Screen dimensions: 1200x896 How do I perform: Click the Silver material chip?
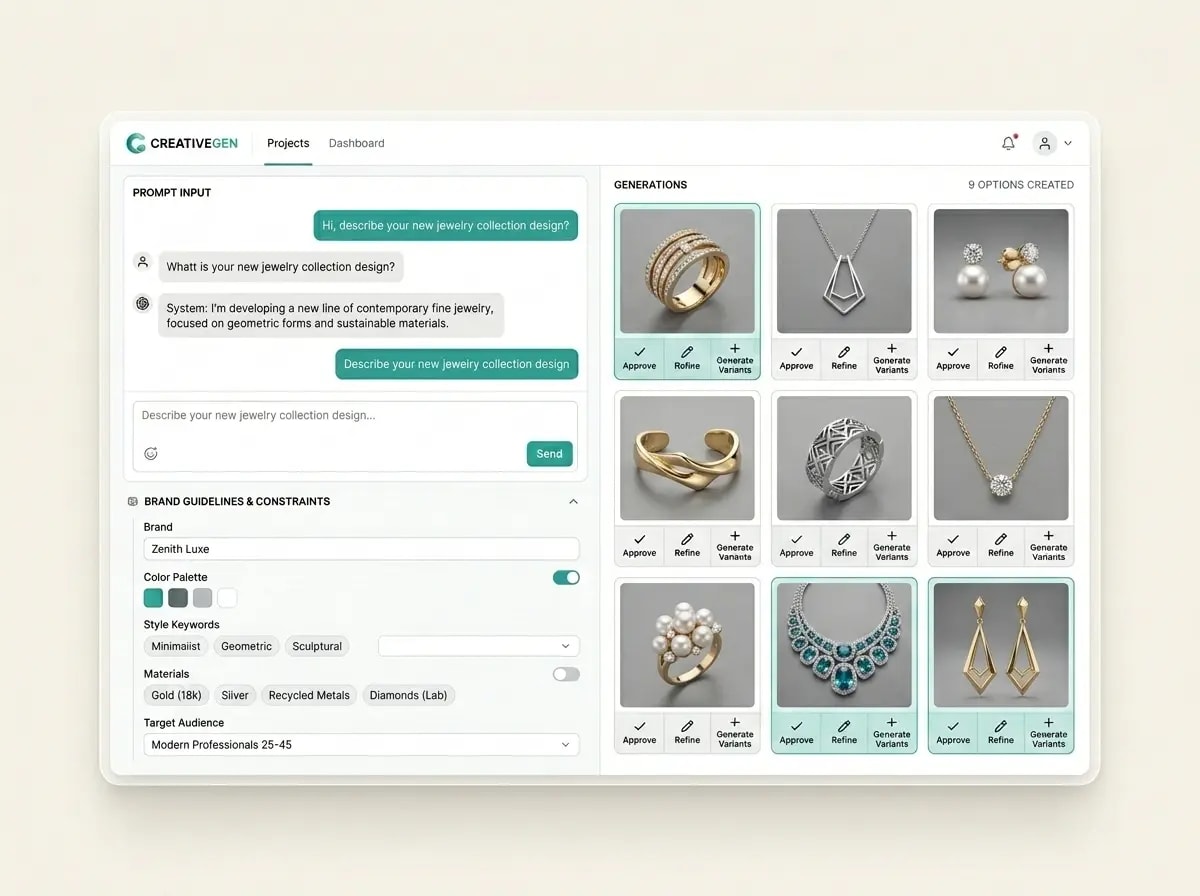(x=235, y=695)
